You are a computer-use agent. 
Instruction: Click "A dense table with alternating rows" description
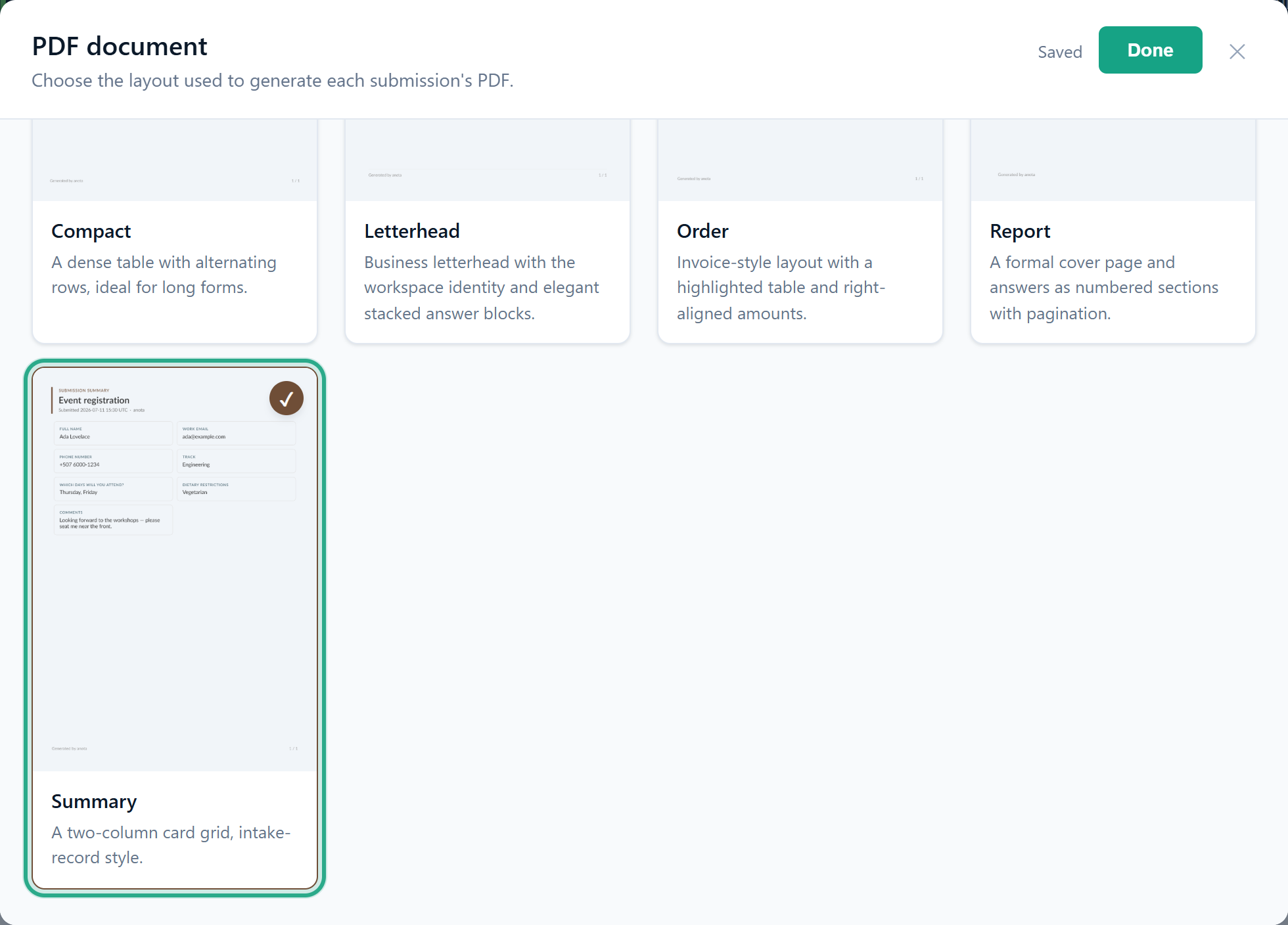164,275
